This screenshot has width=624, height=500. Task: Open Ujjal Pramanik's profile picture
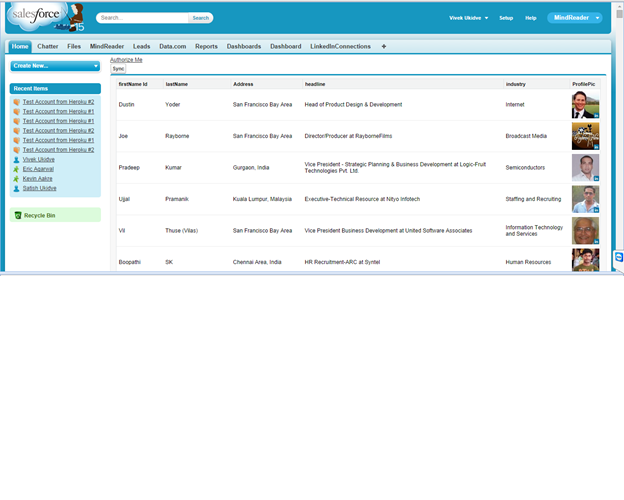click(585, 199)
